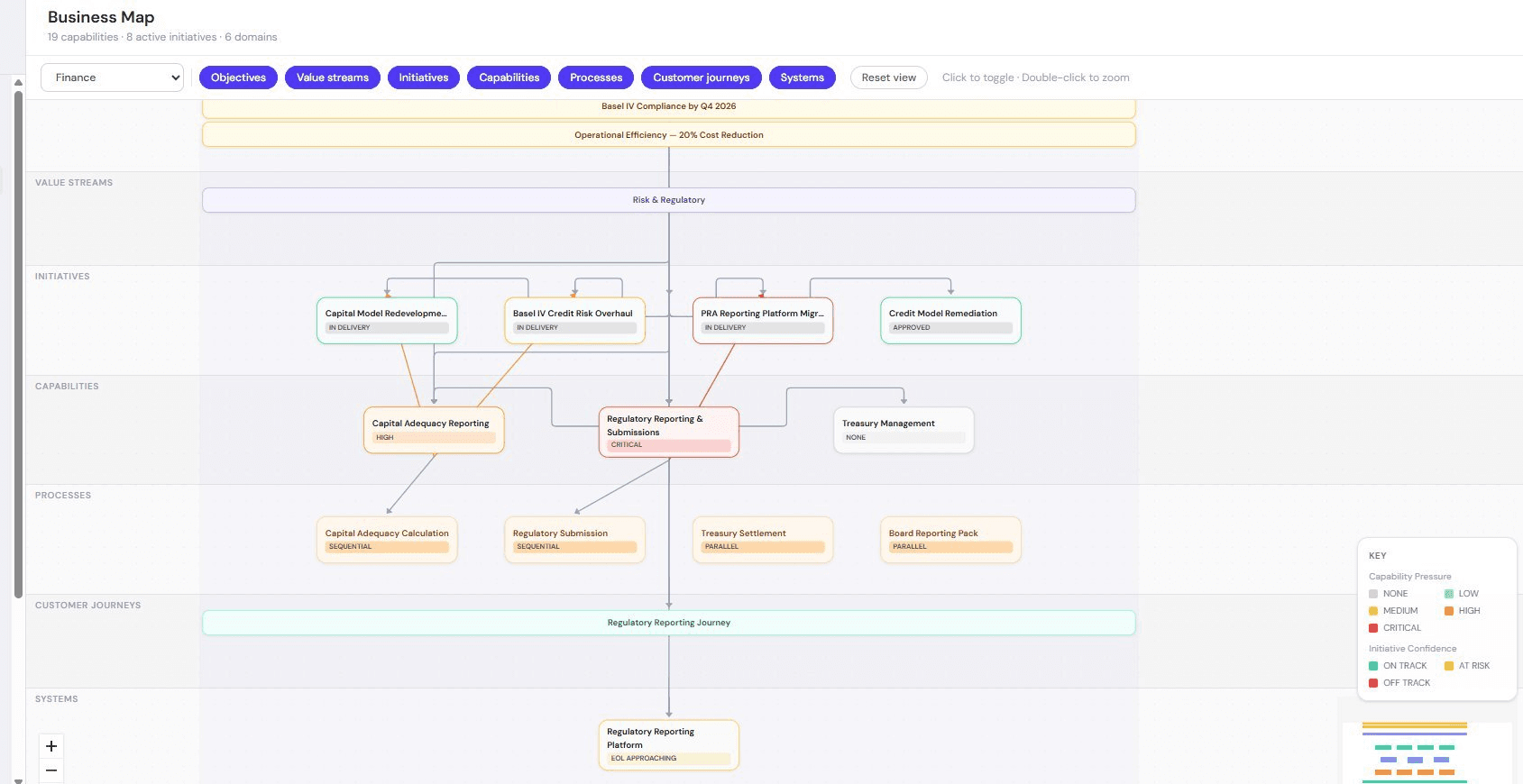Select the Operational Efficiency 20% Cost Reduction objective
1523x784 pixels.
[669, 135]
